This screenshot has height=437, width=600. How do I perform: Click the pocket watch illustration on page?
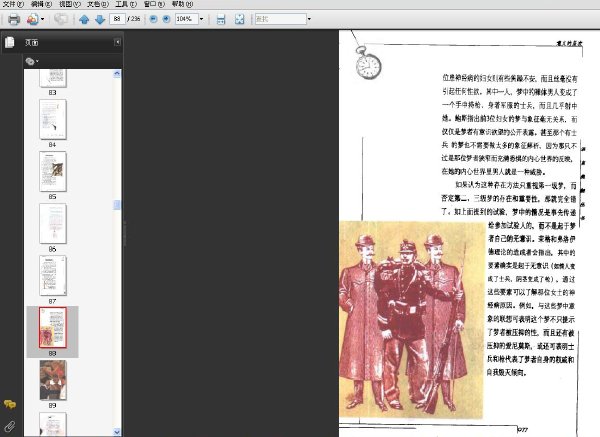(x=368, y=63)
